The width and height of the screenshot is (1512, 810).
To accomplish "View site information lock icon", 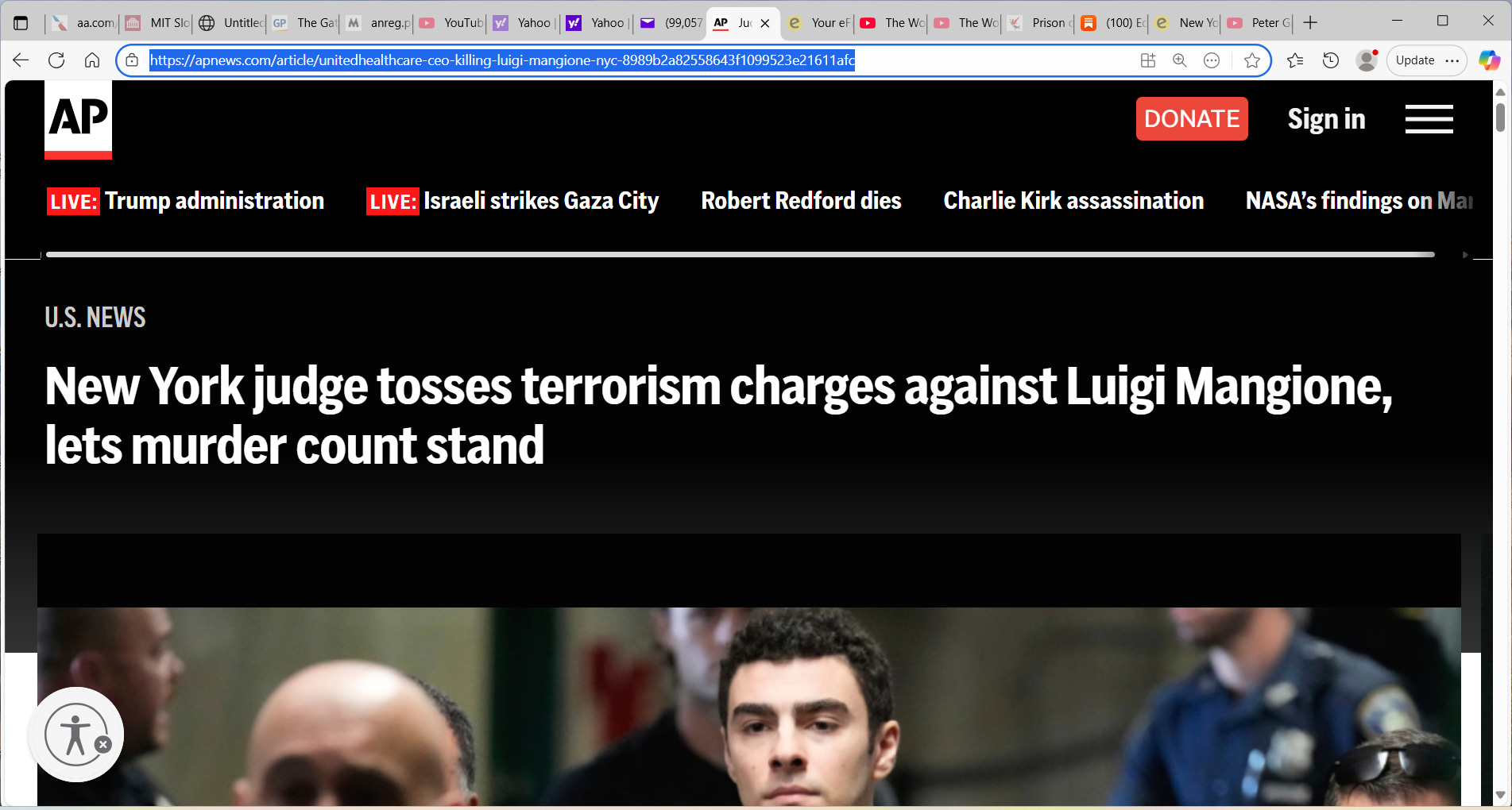I will tap(133, 60).
